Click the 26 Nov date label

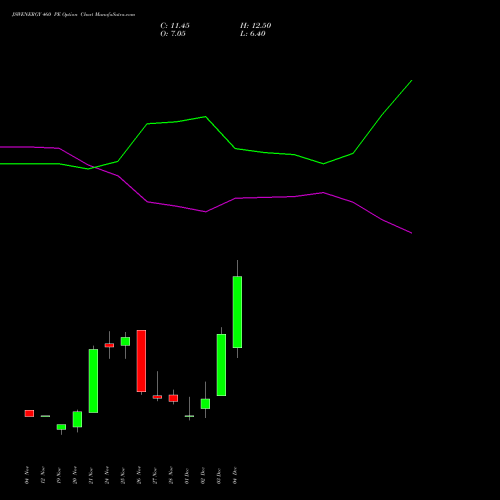coord(139,476)
